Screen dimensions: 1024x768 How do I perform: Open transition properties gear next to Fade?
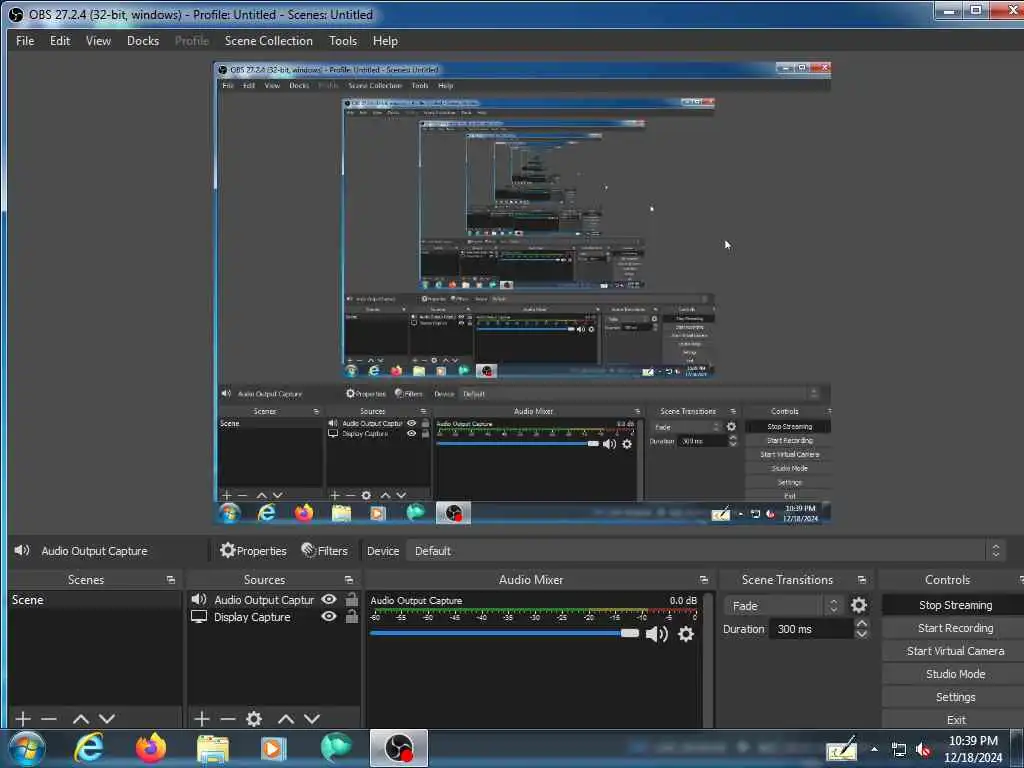[859, 605]
